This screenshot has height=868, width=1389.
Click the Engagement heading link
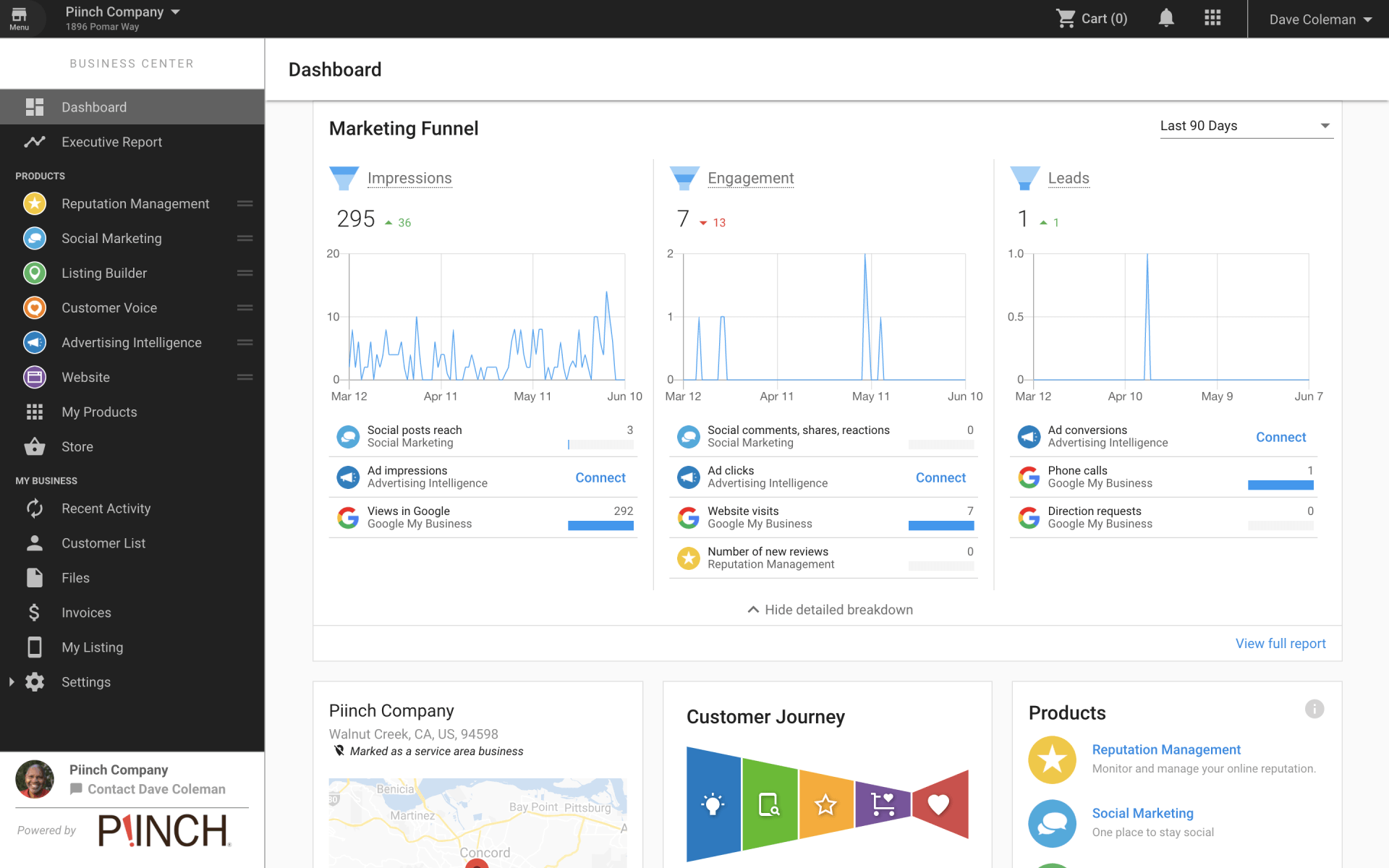(x=750, y=178)
